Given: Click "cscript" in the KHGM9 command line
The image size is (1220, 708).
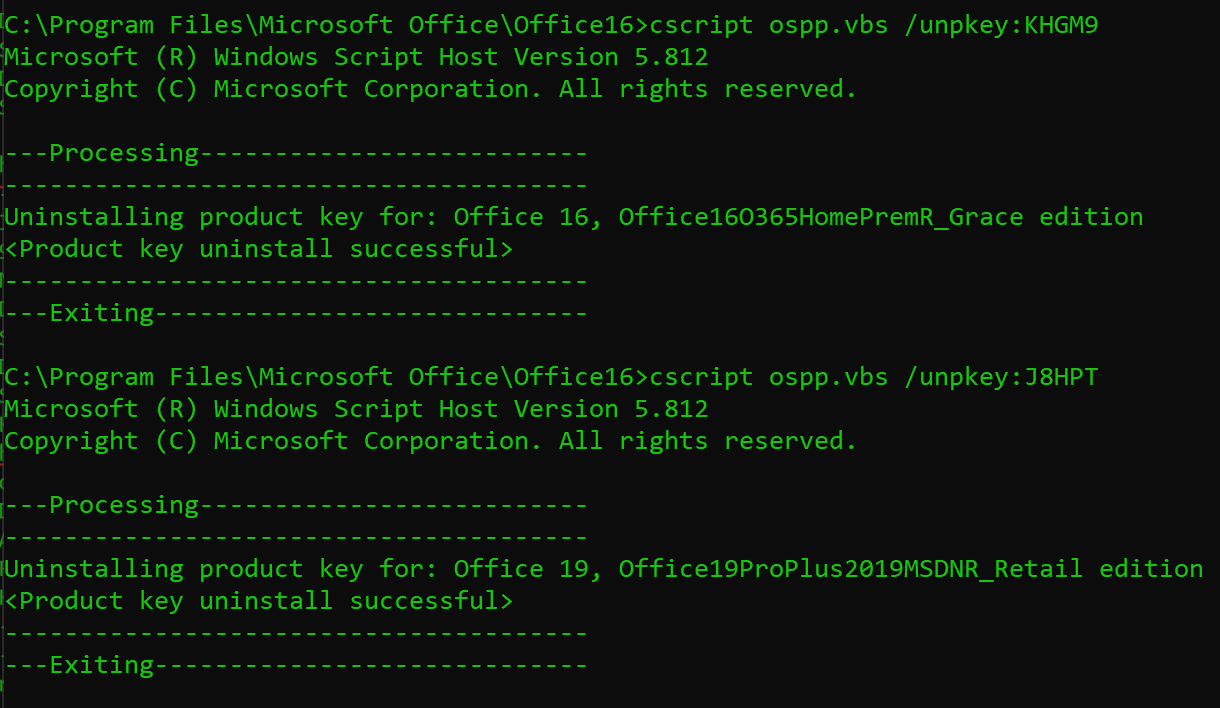Looking at the screenshot, I should pyautogui.click(x=700, y=25).
